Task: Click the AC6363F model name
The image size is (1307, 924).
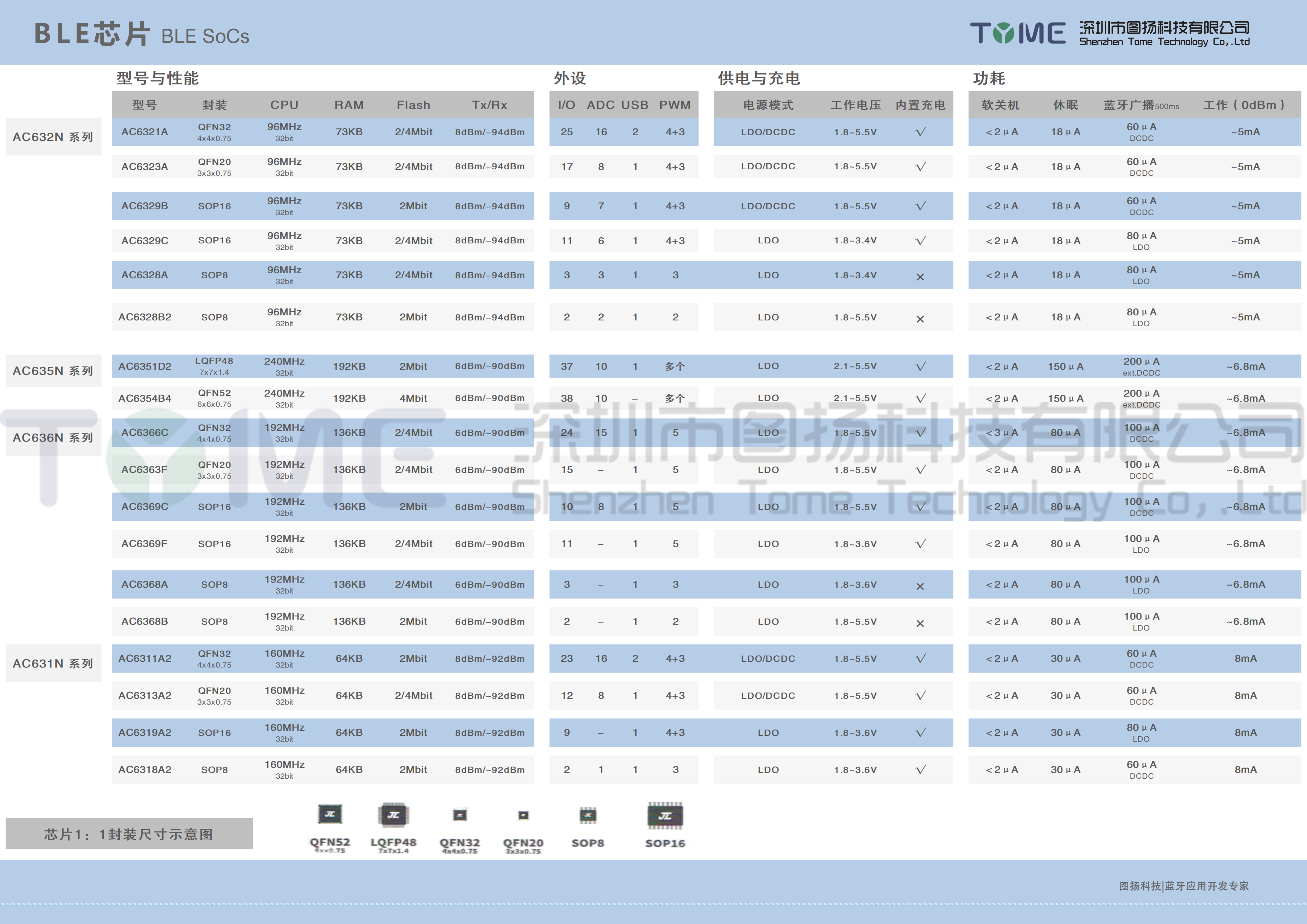Action: click(145, 469)
